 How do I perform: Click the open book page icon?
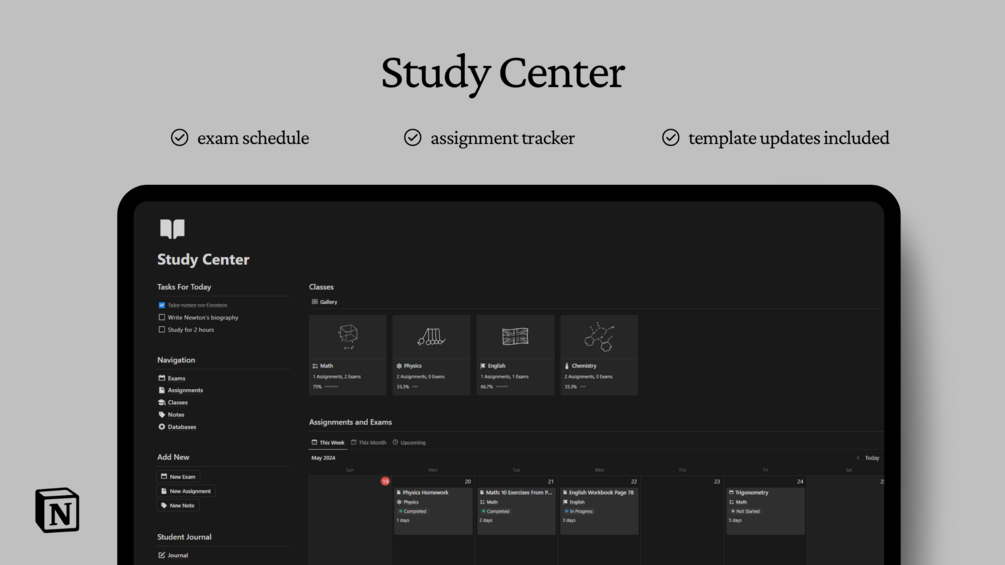tap(172, 229)
